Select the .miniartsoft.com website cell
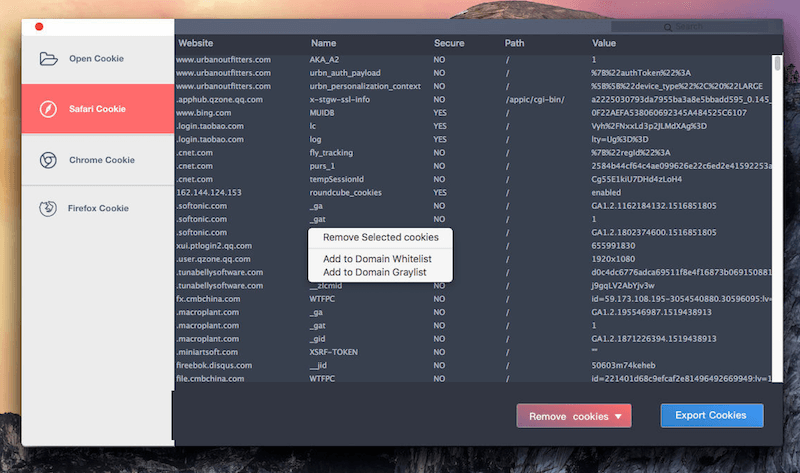This screenshot has width=800, height=473. tap(207, 352)
